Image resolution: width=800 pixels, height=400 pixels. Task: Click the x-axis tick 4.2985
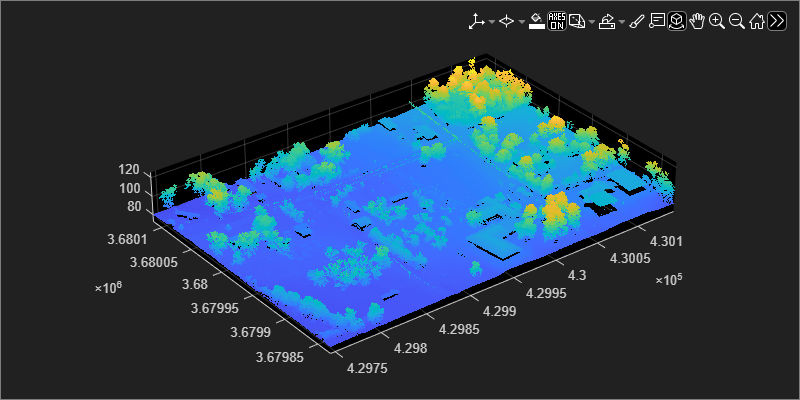(x=460, y=329)
